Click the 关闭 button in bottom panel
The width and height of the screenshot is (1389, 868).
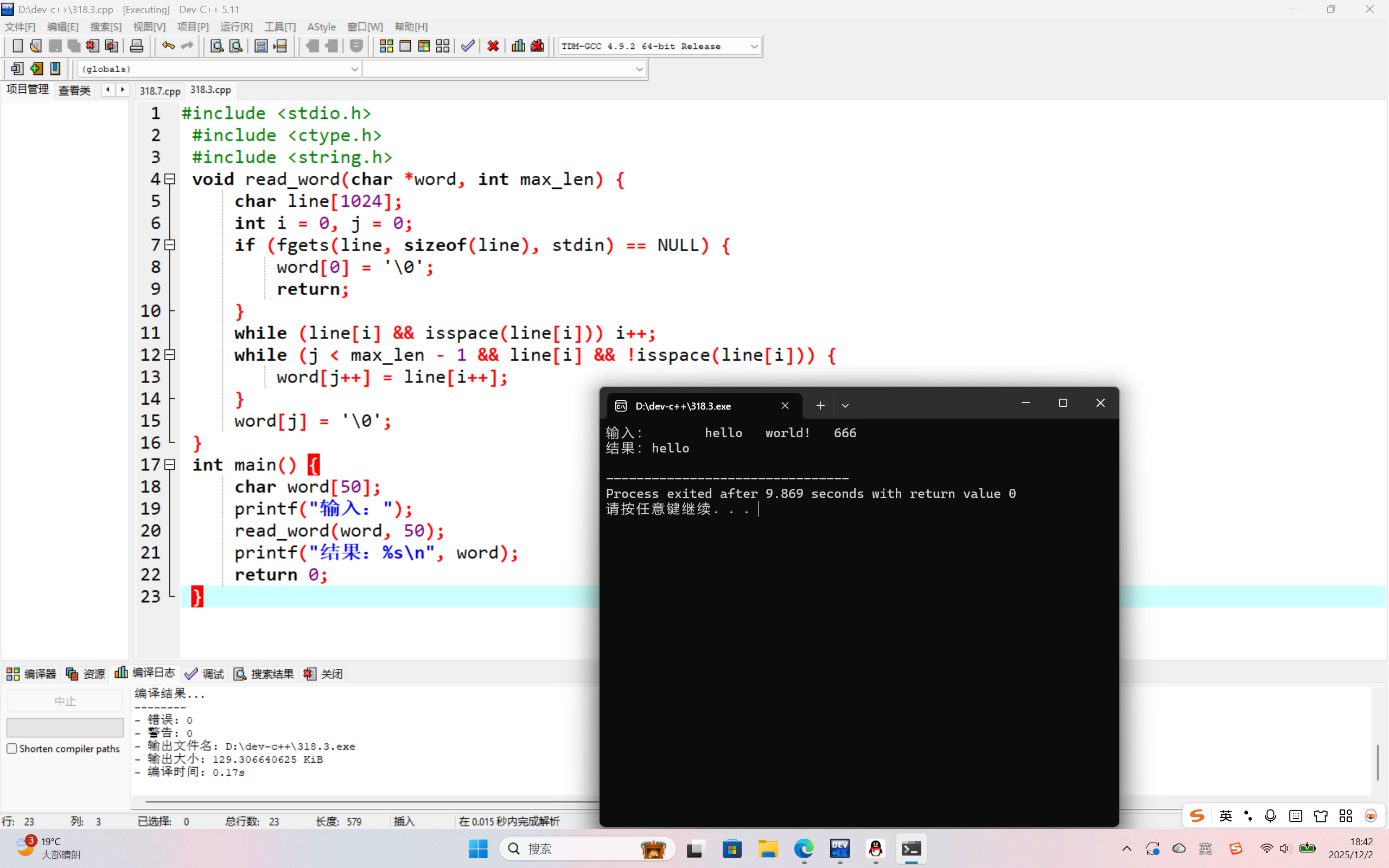[324, 673]
